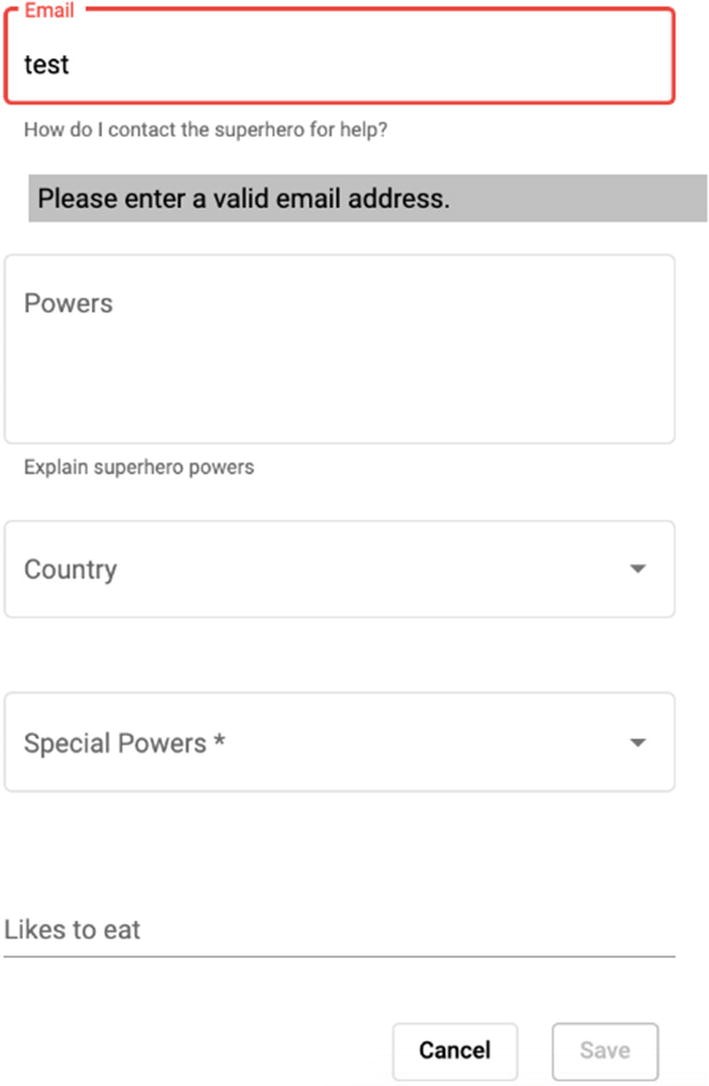Click the 'How do I contact the superhero' hint
Viewport: 709px width, 1086px height.
tap(206, 130)
